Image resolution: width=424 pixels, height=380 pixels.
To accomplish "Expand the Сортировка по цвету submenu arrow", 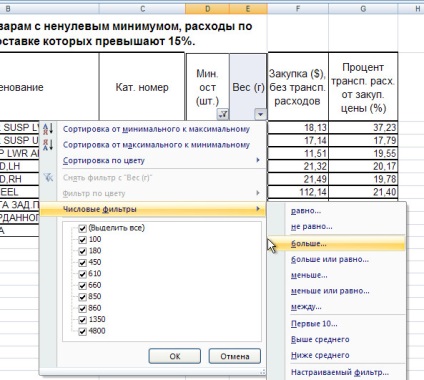I will pyautogui.click(x=258, y=160).
